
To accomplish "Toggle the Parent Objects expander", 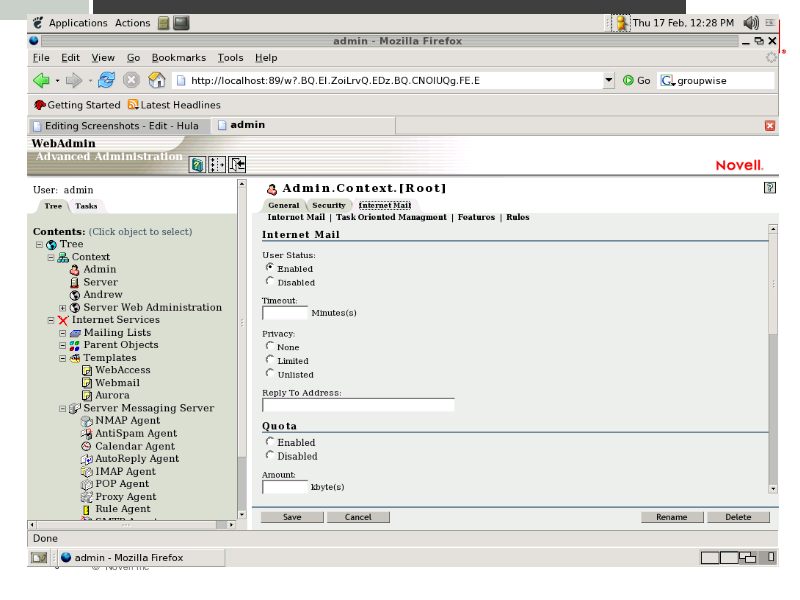I will (63, 346).
